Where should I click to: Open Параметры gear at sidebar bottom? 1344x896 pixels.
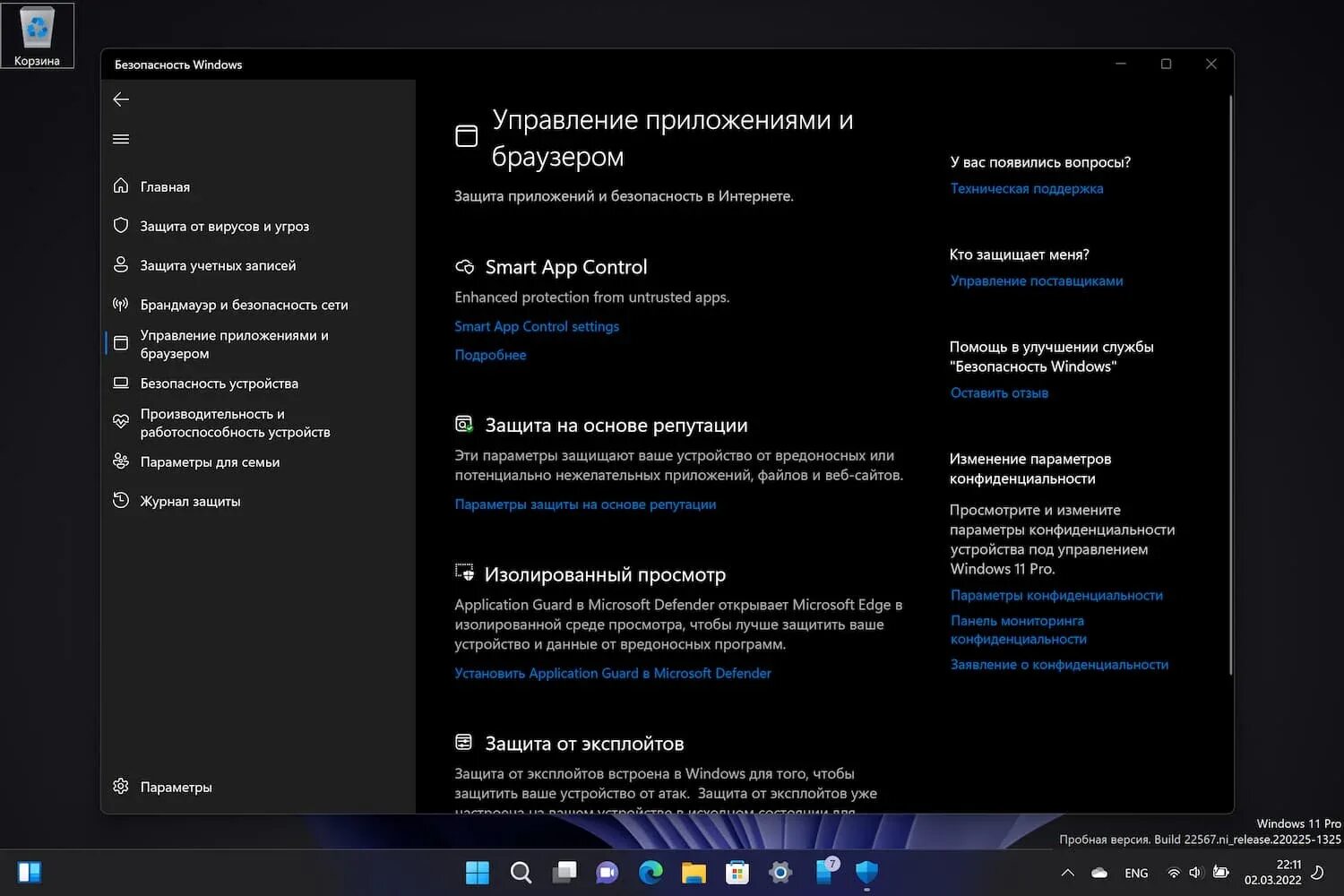pos(121,786)
